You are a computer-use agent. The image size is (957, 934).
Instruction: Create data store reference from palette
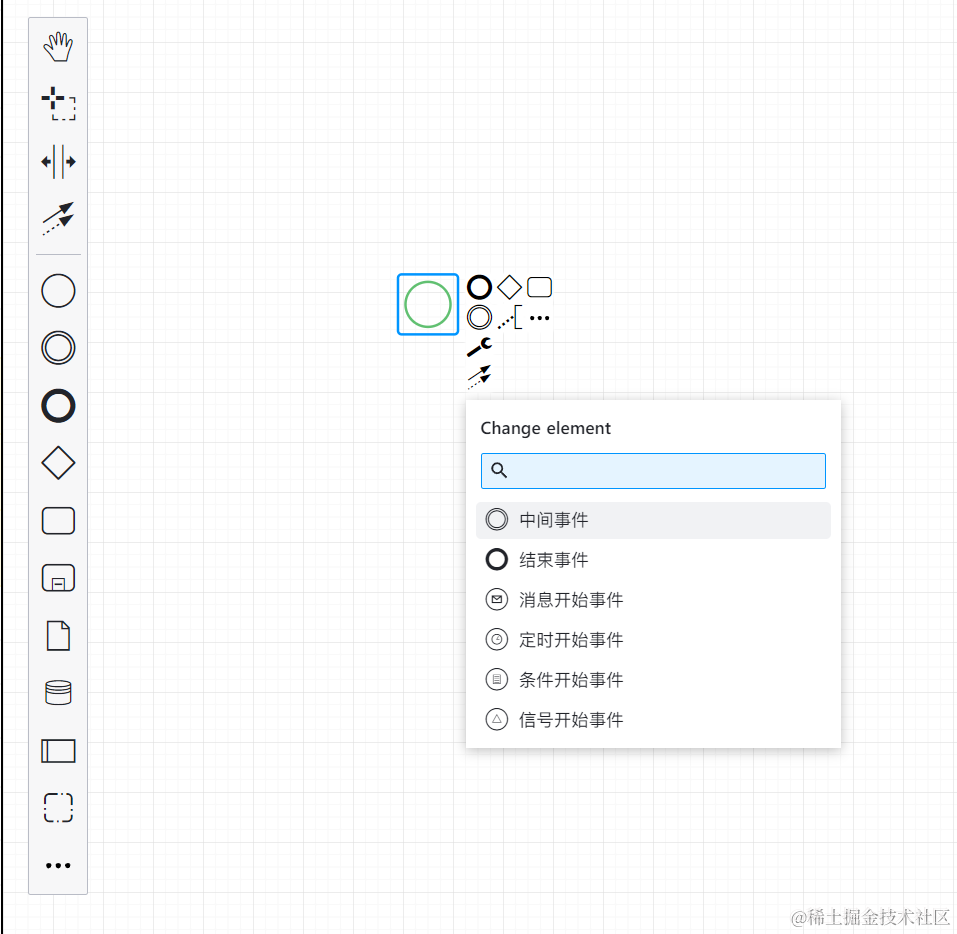(58, 693)
